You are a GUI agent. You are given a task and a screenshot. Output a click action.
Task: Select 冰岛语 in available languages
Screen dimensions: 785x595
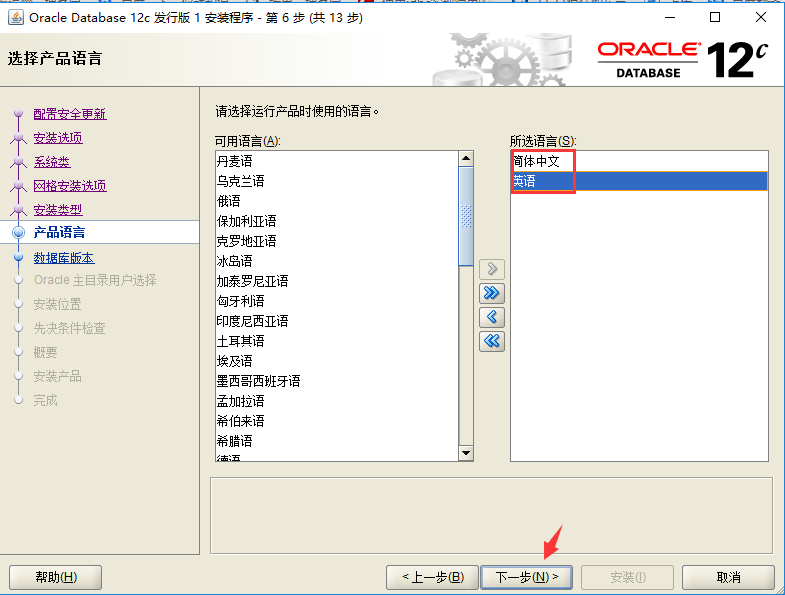point(337,261)
